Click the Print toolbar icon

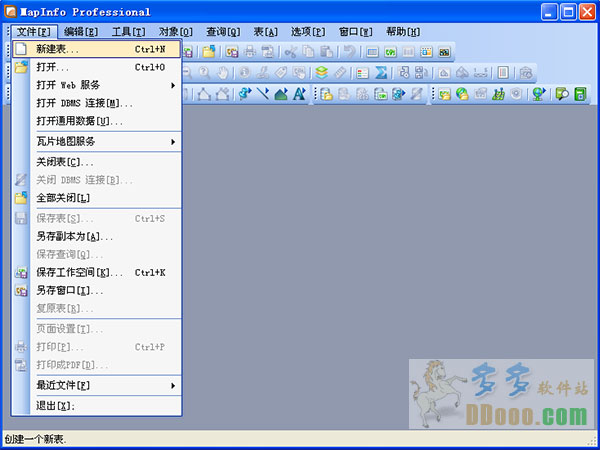pyautogui.click(x=250, y=52)
